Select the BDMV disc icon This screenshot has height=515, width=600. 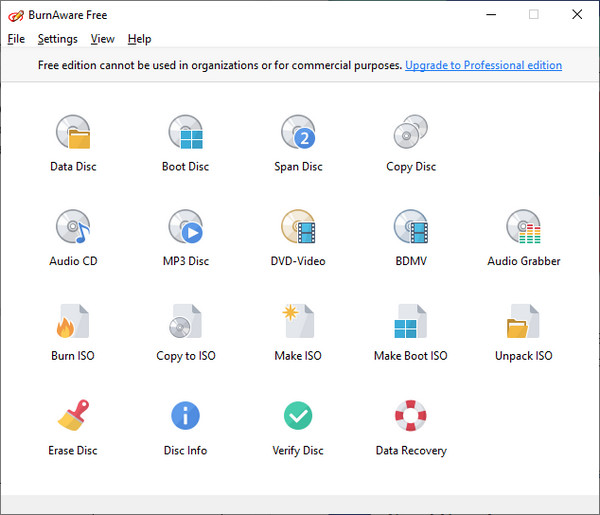(x=411, y=227)
